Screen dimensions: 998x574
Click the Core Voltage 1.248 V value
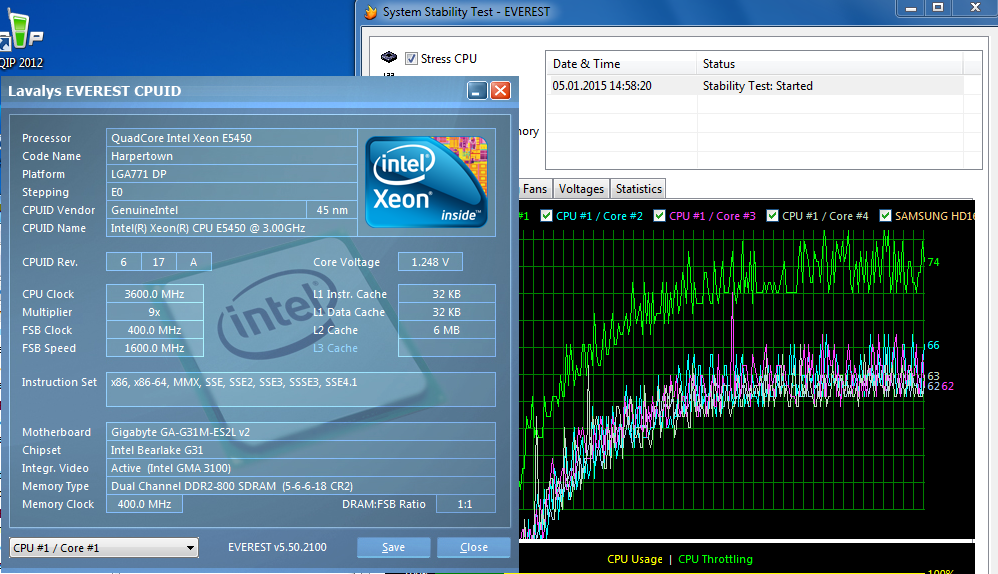[430, 262]
